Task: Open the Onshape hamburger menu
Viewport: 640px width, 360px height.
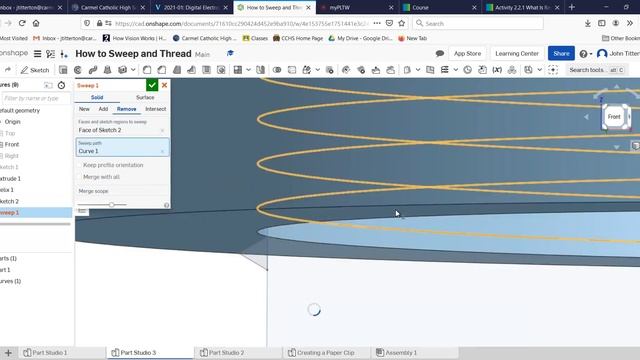Action: pyautogui.click(x=38, y=53)
